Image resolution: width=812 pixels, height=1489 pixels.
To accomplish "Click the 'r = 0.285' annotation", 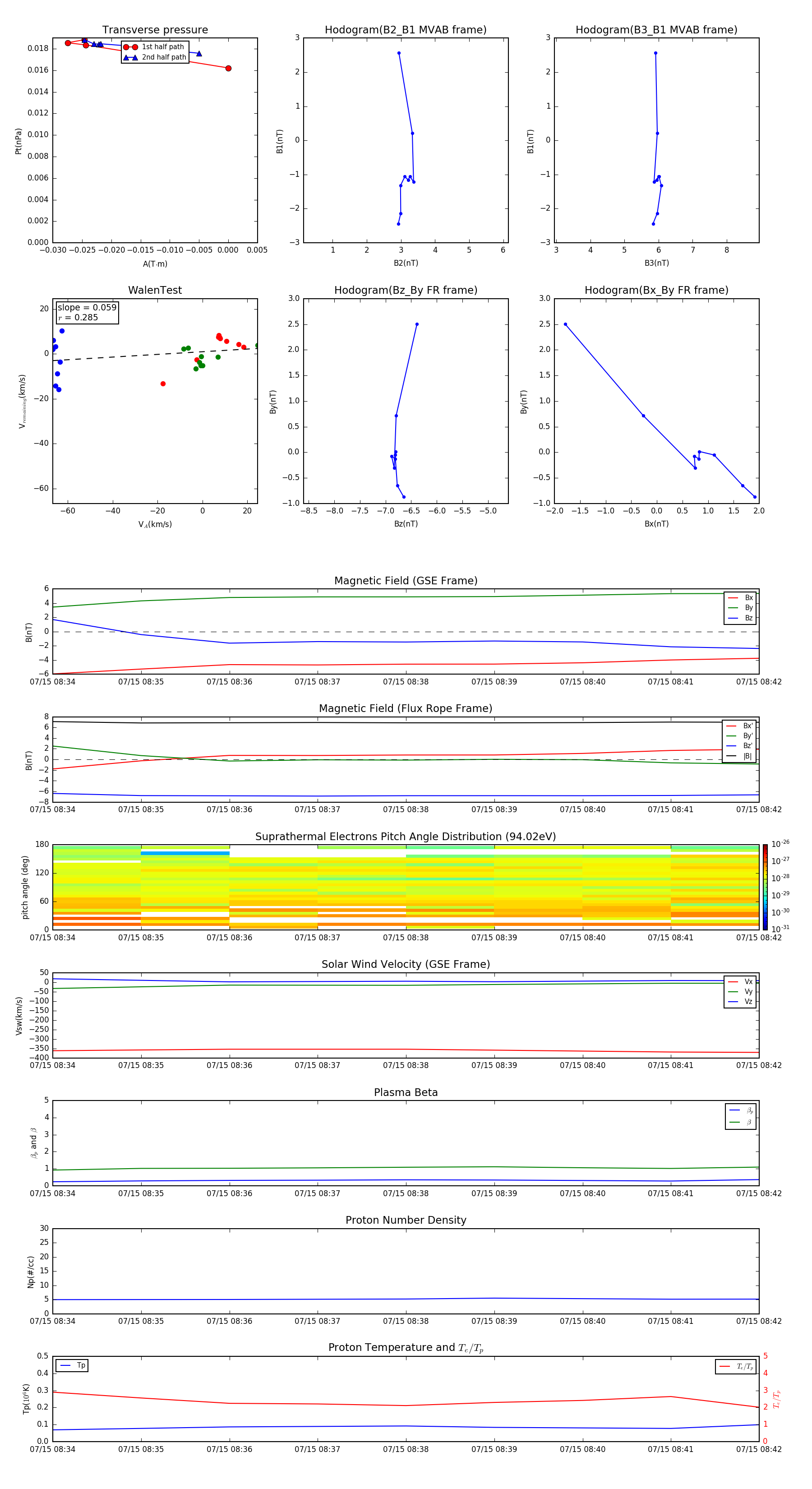I will (x=78, y=317).
